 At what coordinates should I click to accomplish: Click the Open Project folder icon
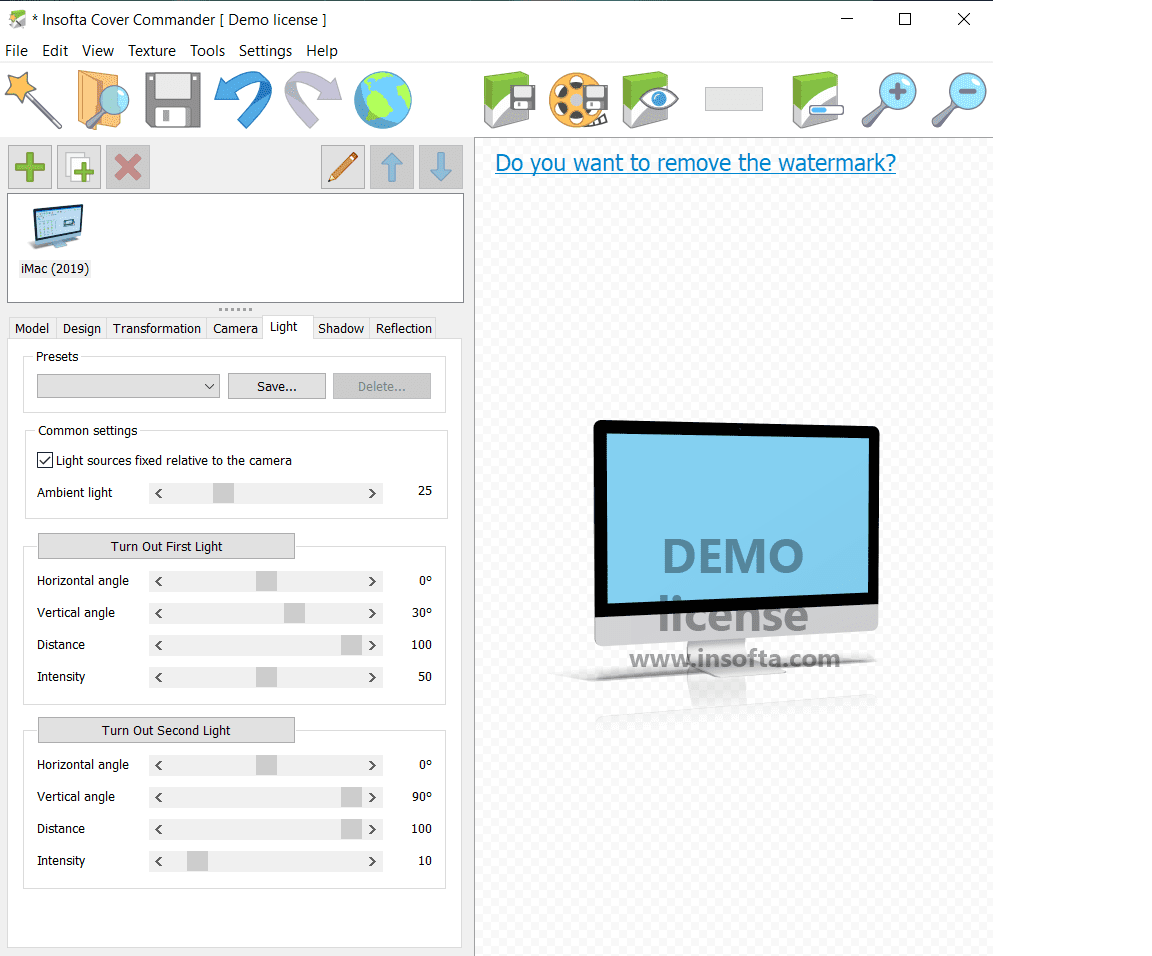point(103,99)
